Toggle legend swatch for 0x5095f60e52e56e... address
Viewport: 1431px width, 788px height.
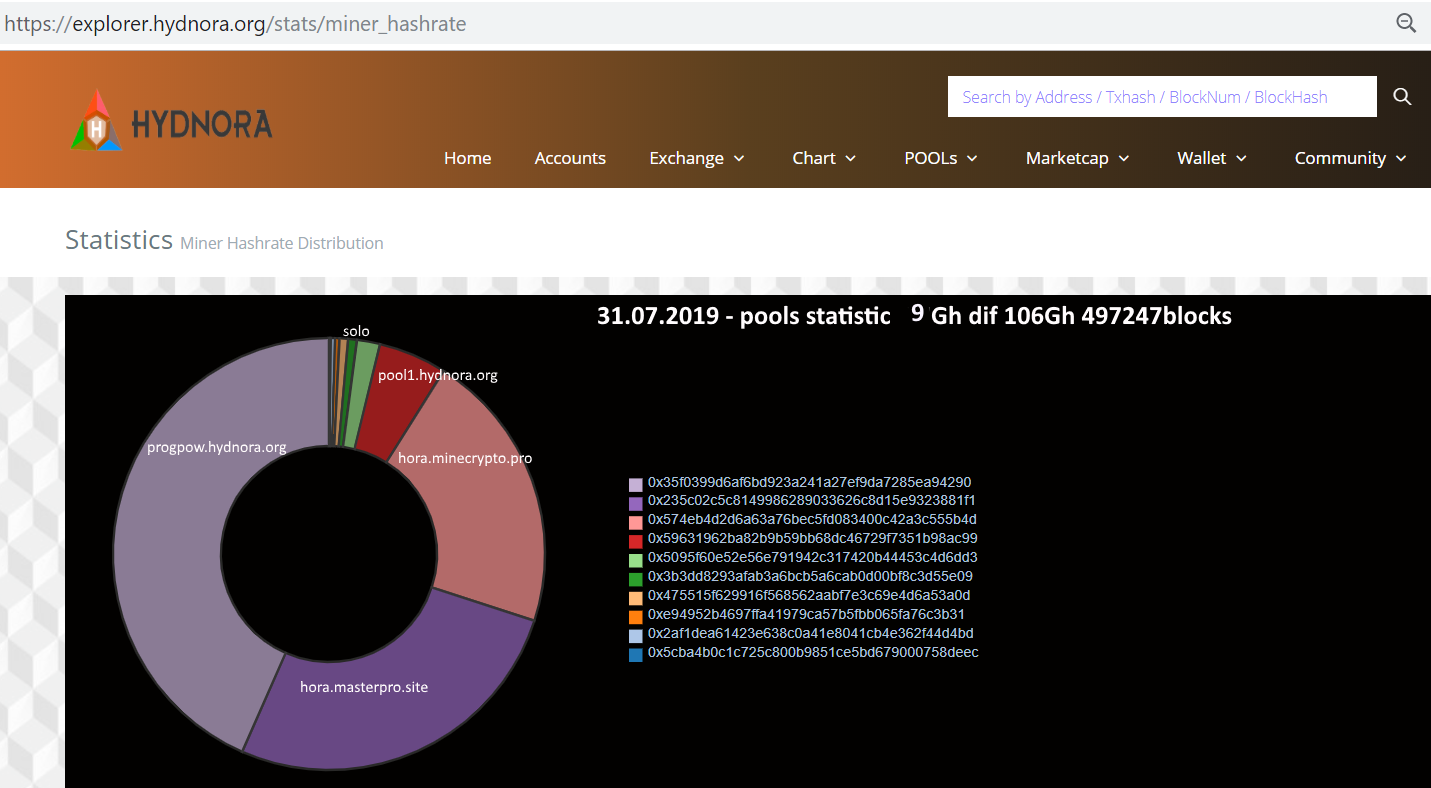click(x=636, y=560)
